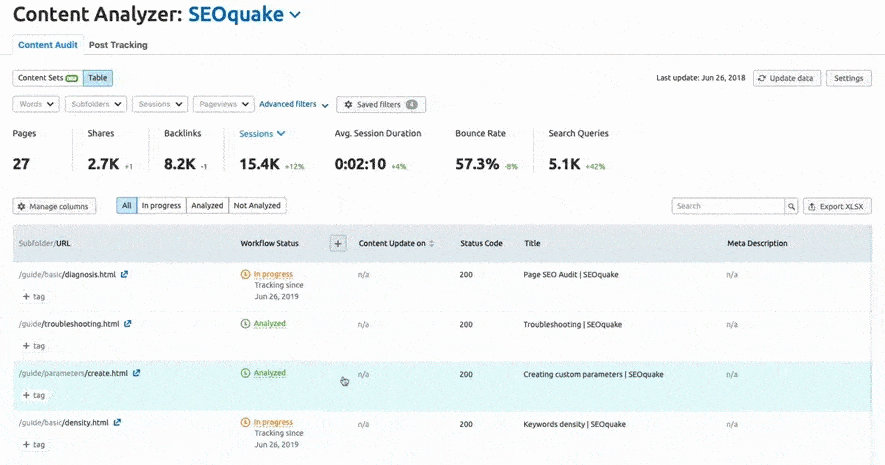Open the Subfolders filter dropdown
Image resolution: width=885 pixels, height=465 pixels.
coord(96,104)
